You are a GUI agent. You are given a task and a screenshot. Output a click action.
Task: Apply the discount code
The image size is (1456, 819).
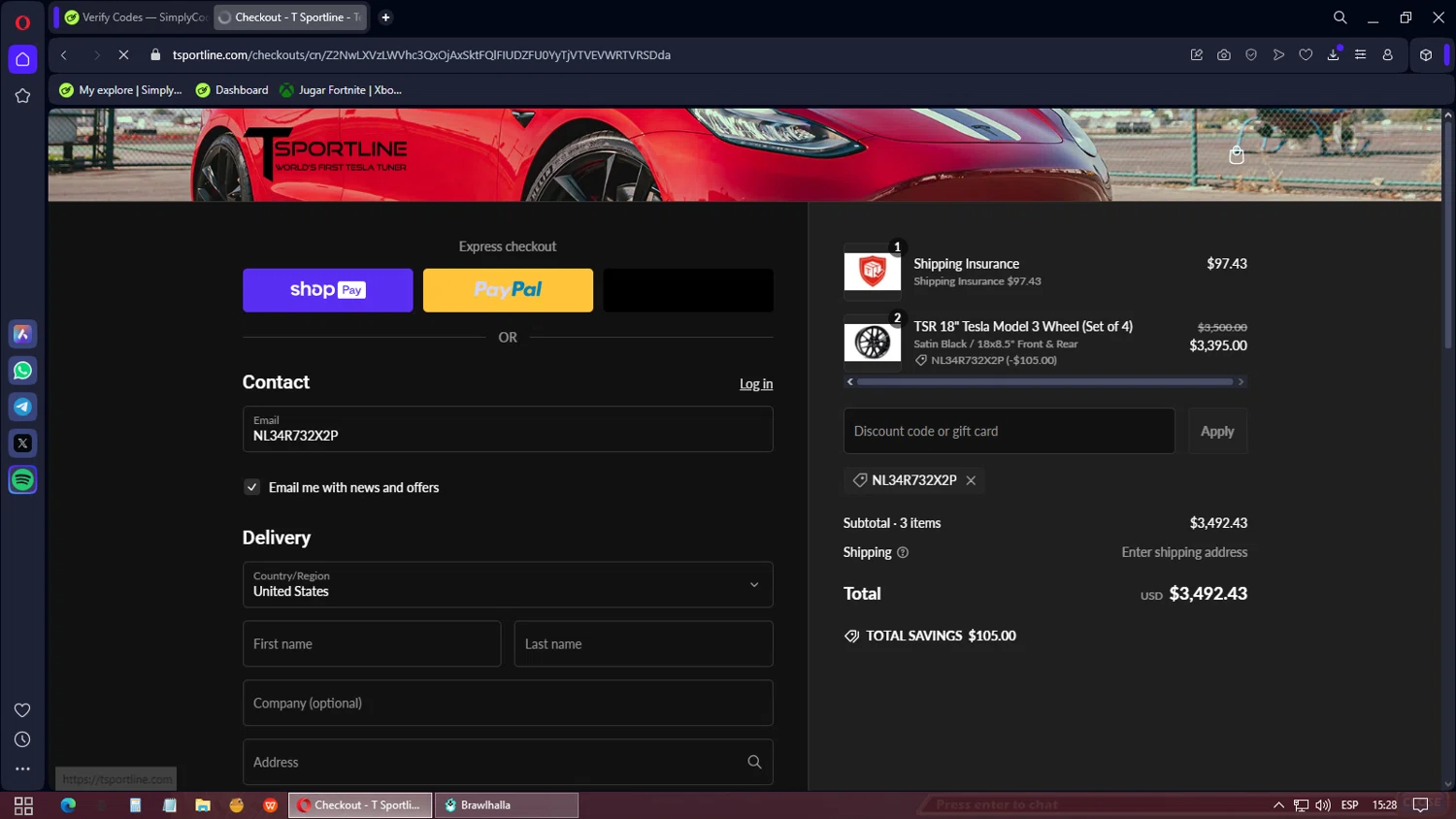[x=1217, y=431]
